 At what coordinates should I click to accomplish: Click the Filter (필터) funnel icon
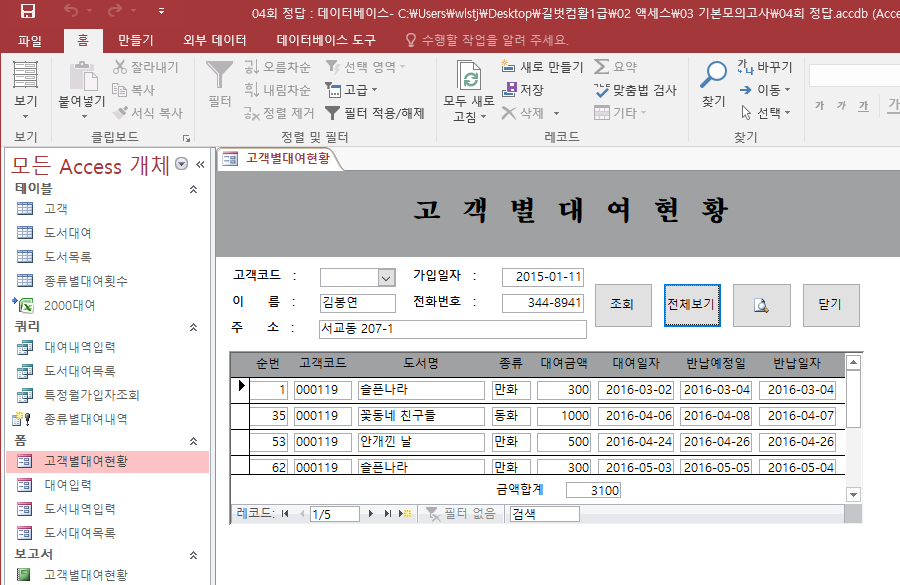pyautogui.click(x=219, y=76)
